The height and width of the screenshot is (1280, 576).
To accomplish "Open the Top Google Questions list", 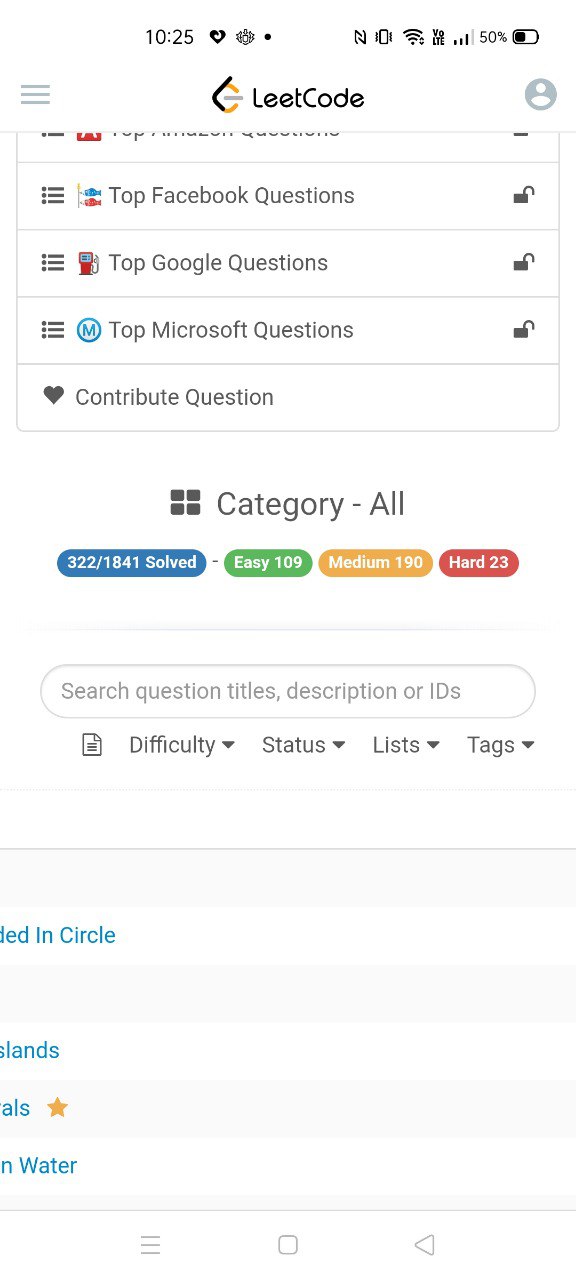I will 288,263.
